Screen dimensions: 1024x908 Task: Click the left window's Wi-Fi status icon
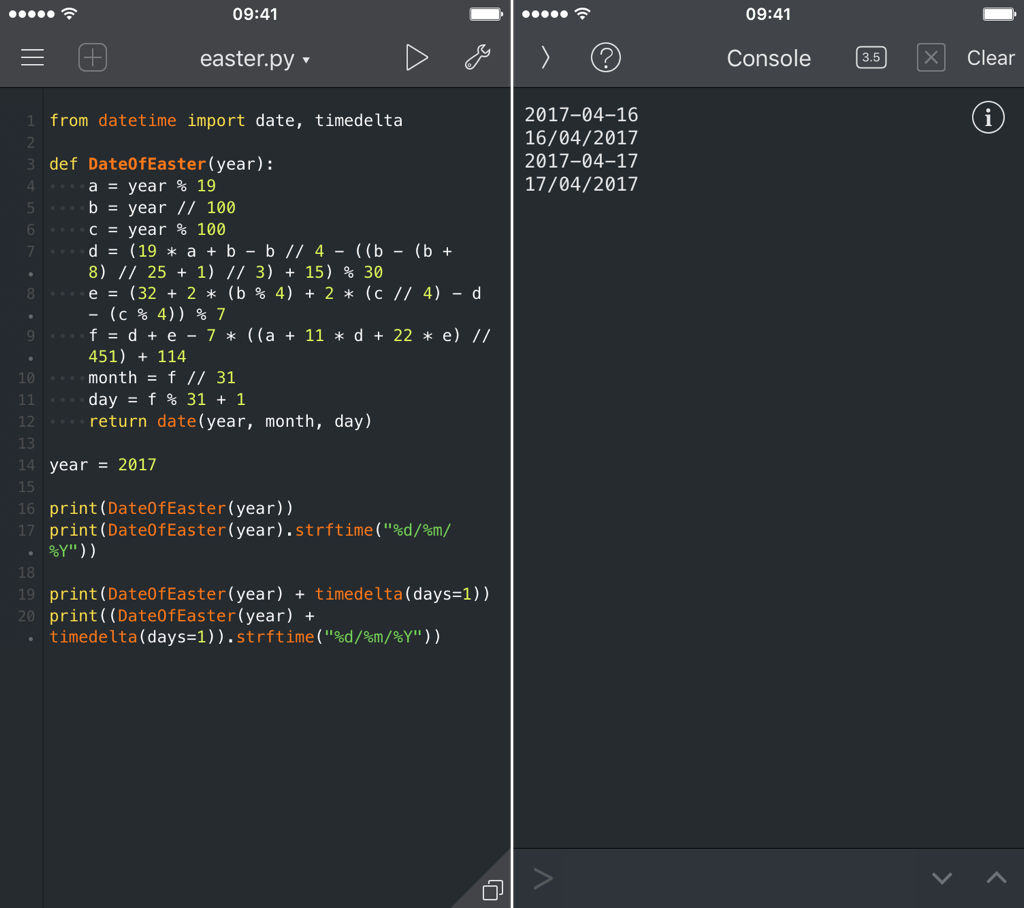coord(69,13)
